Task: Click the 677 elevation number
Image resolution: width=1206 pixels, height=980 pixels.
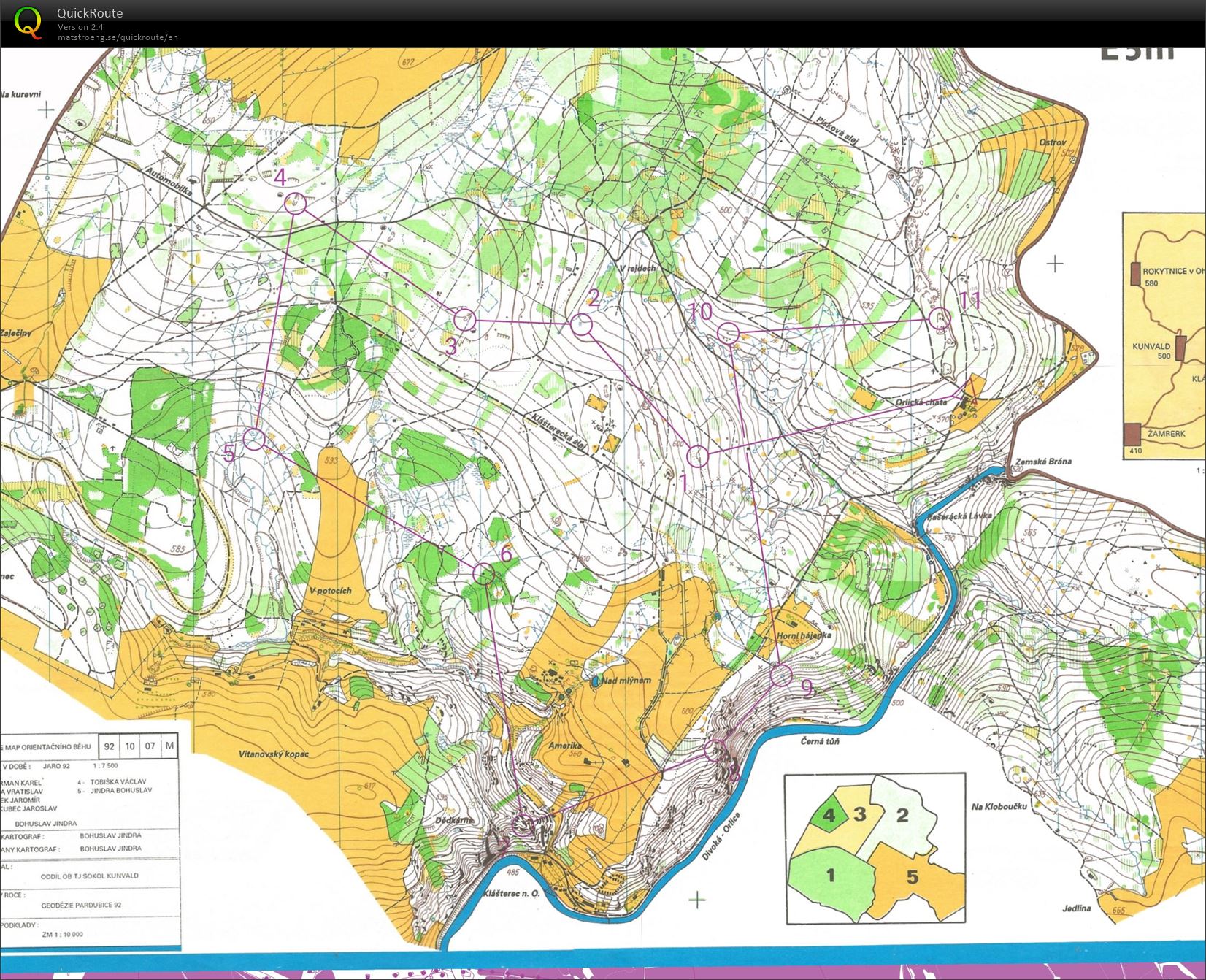Action: [x=407, y=63]
